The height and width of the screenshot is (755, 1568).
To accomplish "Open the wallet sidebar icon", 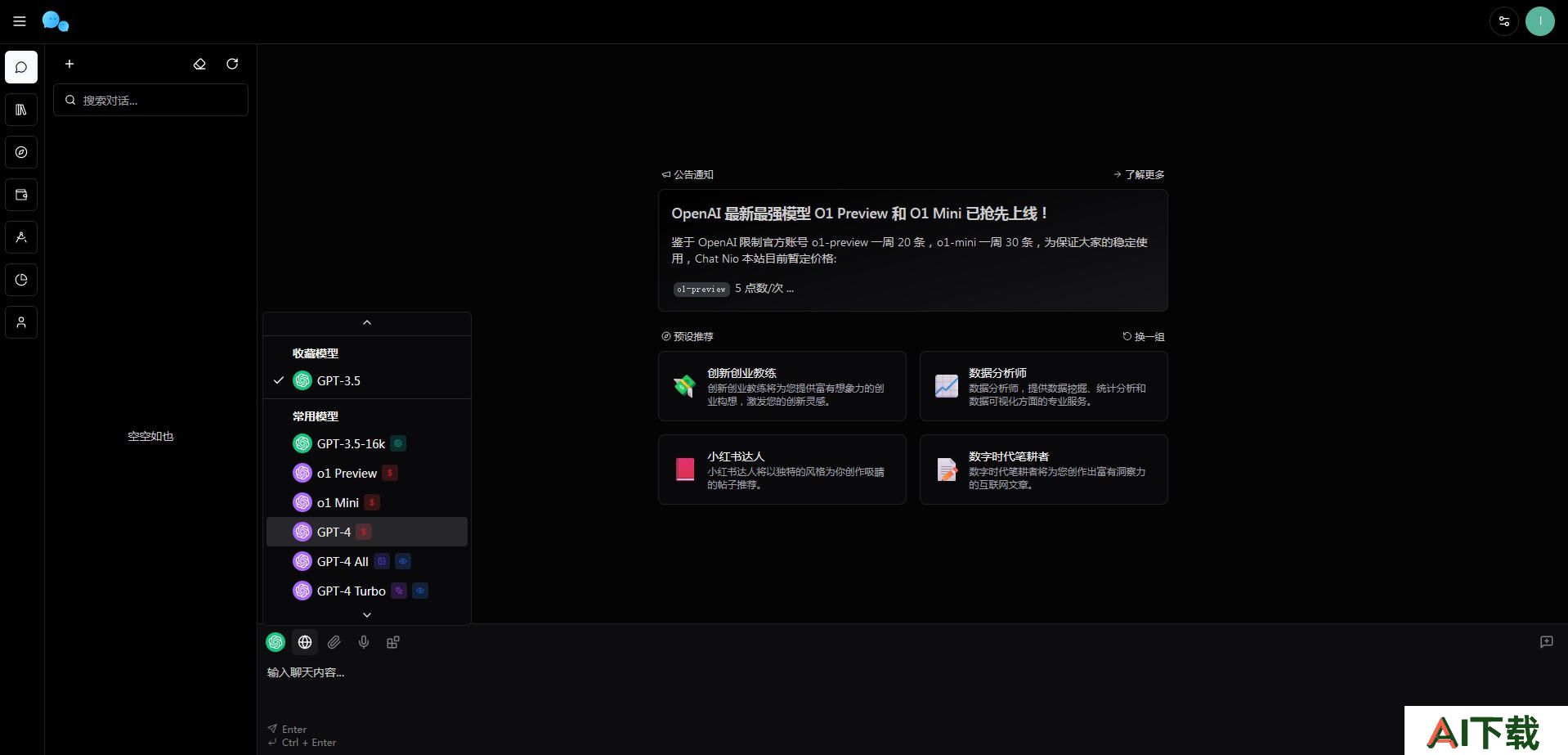I will tap(21, 195).
